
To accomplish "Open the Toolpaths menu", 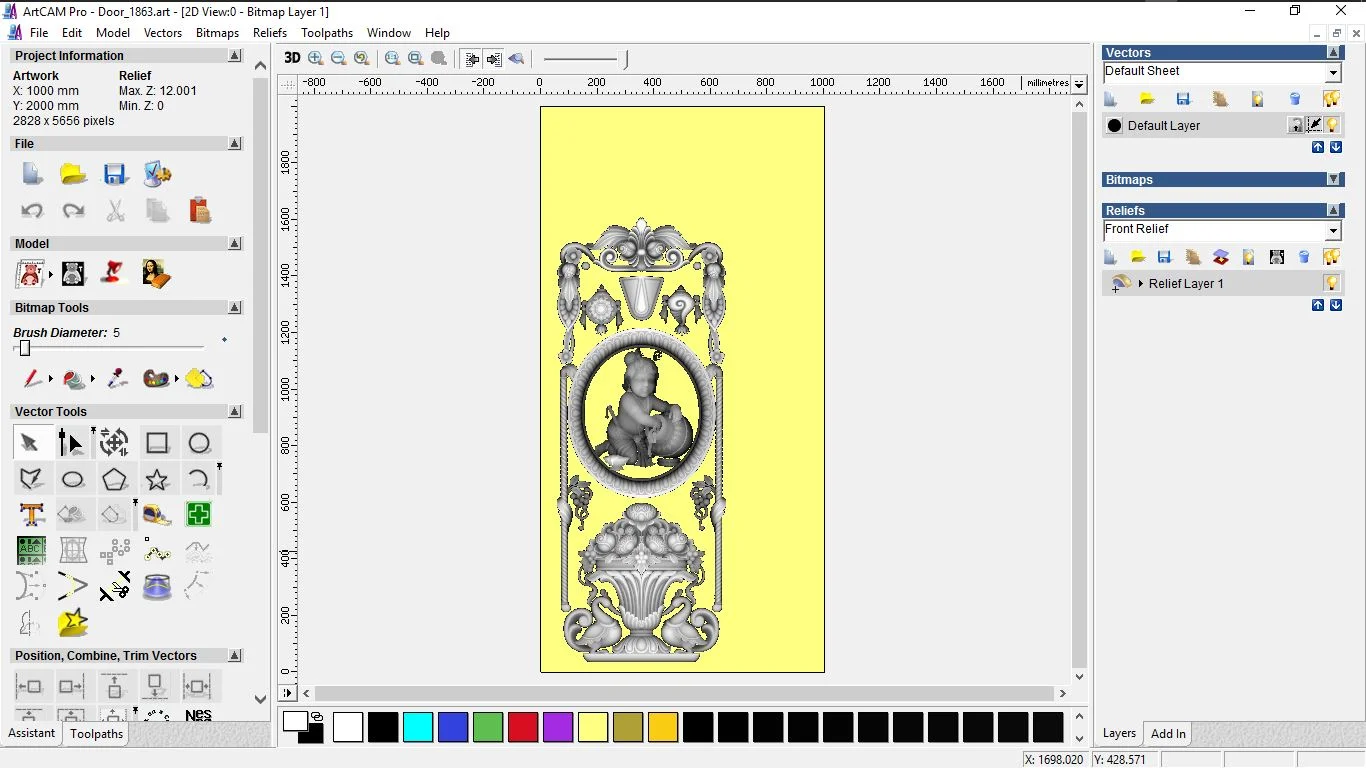I will point(327,32).
